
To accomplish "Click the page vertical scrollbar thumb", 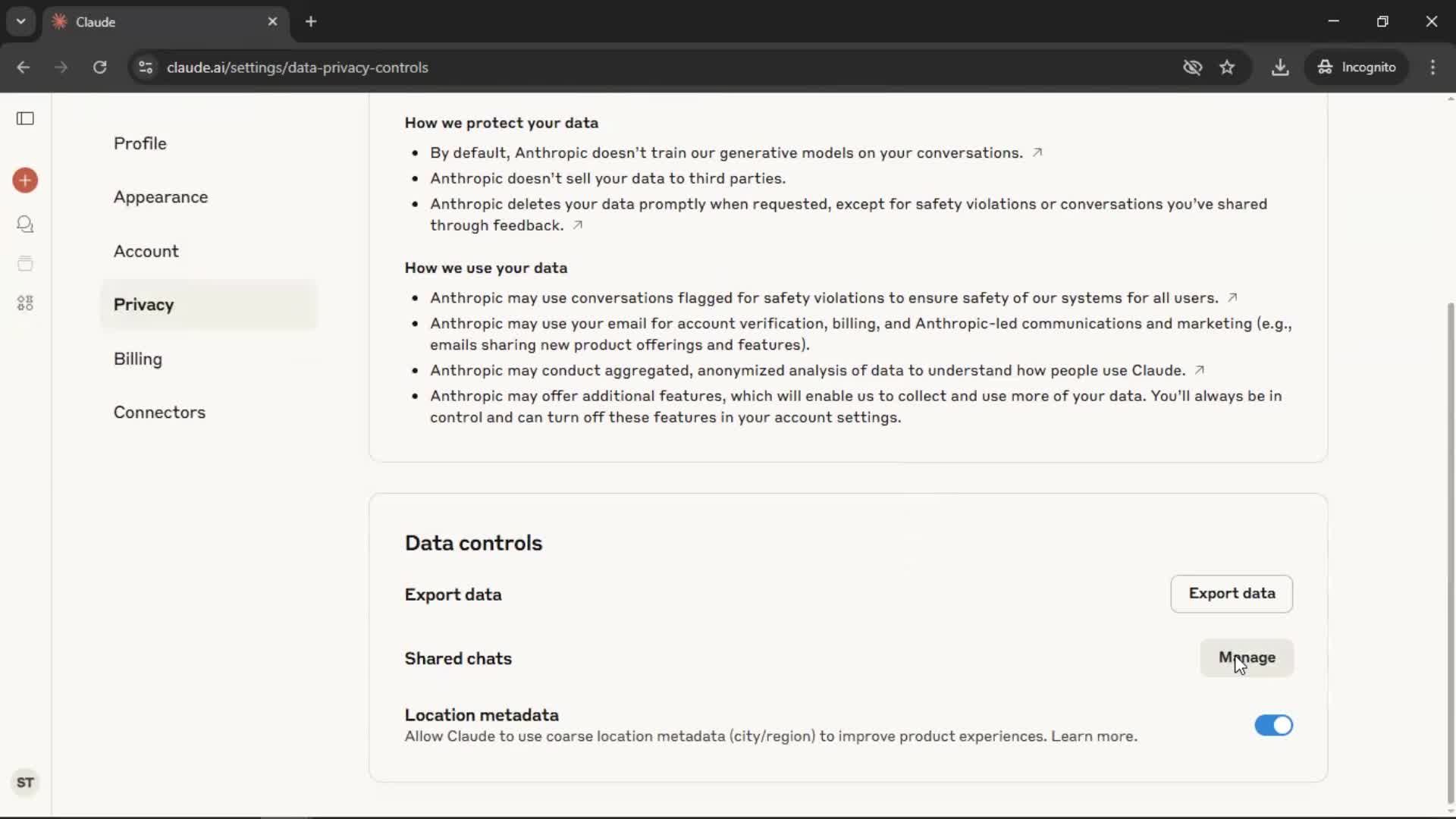I will click(x=1450, y=554).
